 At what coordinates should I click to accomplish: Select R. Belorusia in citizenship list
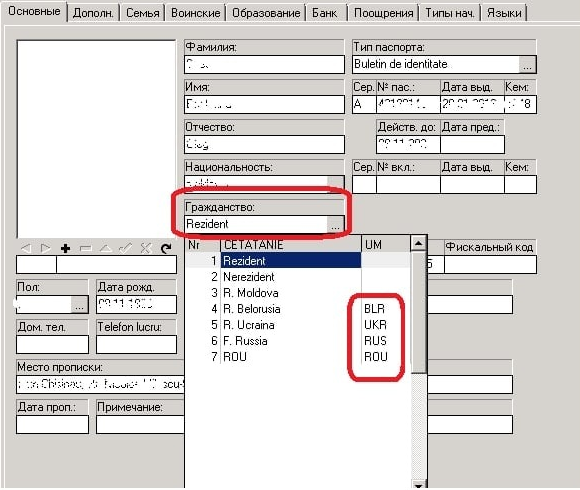click(298, 309)
